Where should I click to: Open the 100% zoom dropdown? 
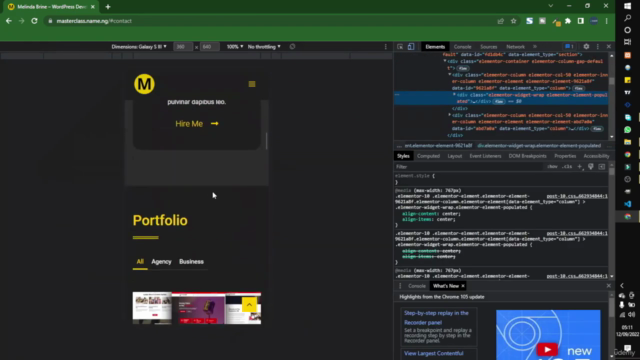click(235, 47)
